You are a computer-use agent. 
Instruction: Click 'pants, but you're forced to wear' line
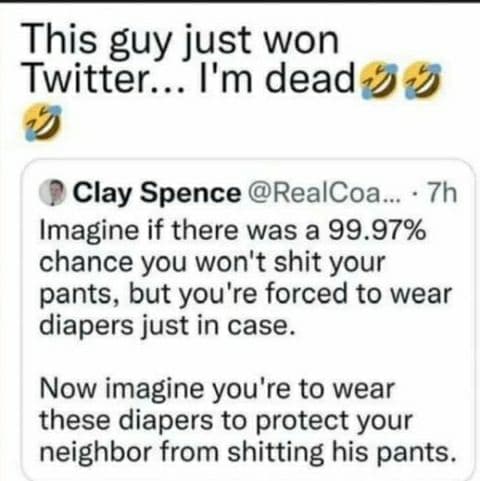pos(245,295)
